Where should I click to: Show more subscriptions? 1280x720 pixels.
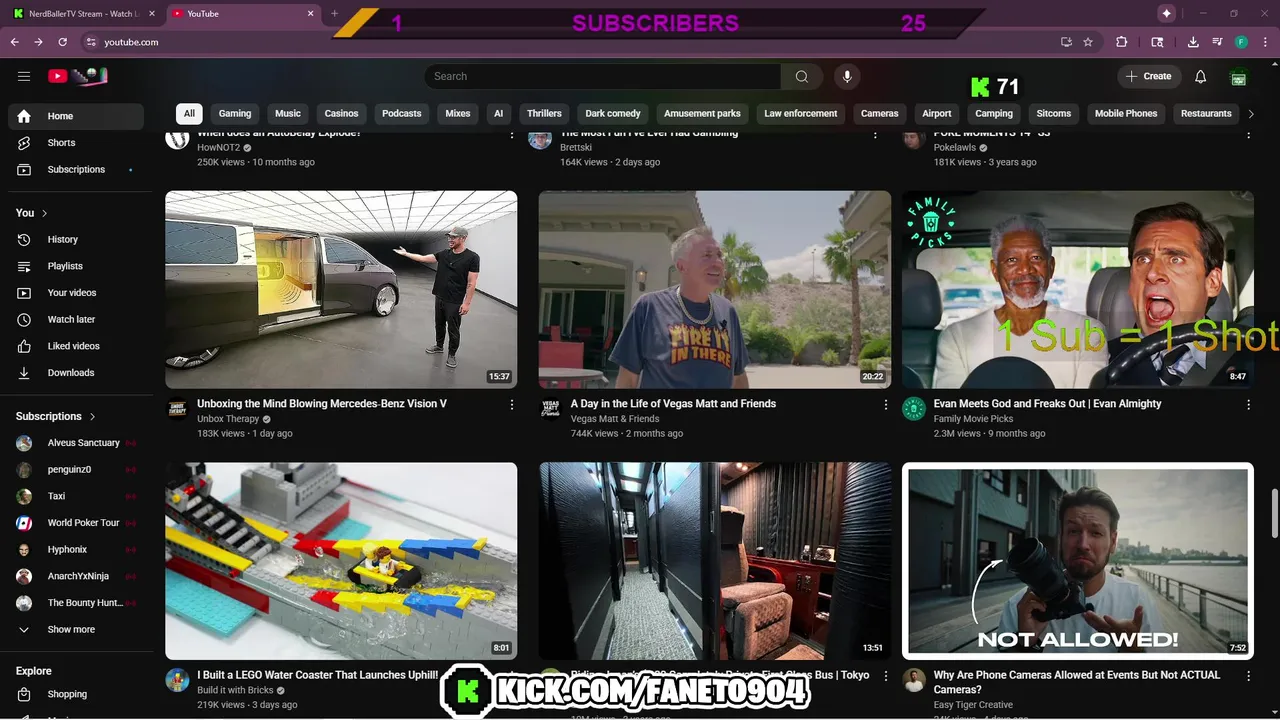click(x=76, y=630)
